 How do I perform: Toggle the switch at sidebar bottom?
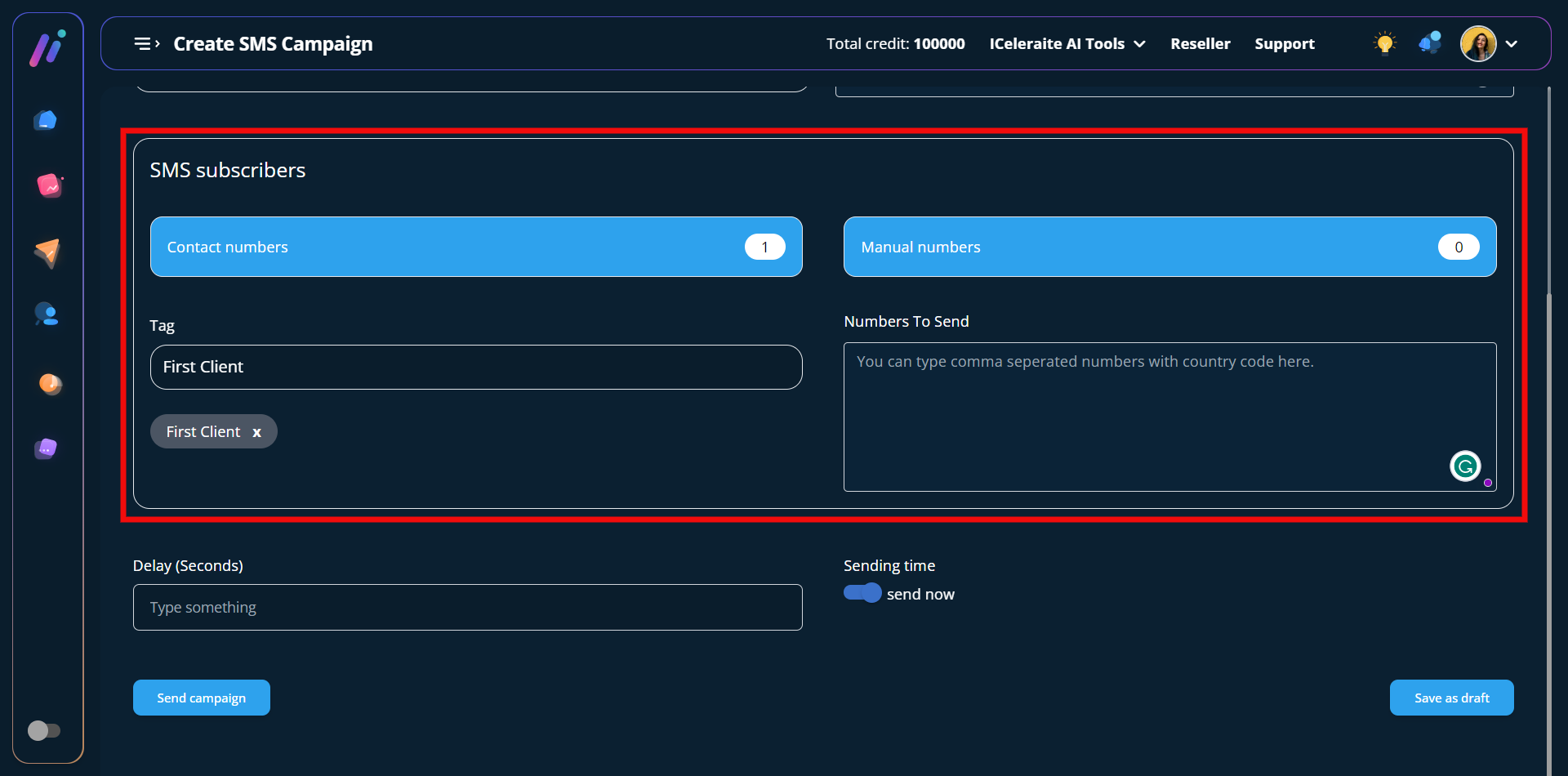(44, 730)
